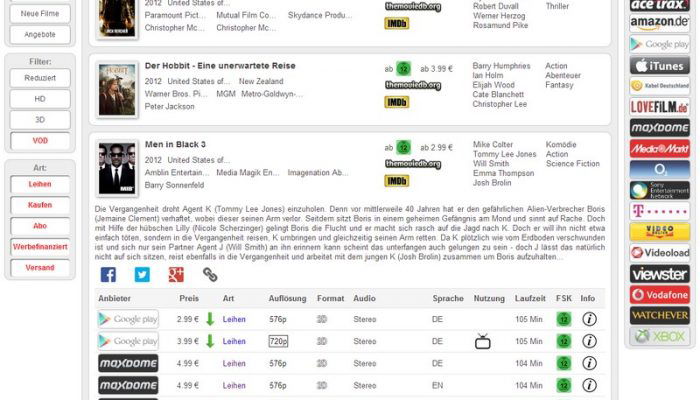Toggle the VOD filter
The image size is (700, 400).
point(40,141)
